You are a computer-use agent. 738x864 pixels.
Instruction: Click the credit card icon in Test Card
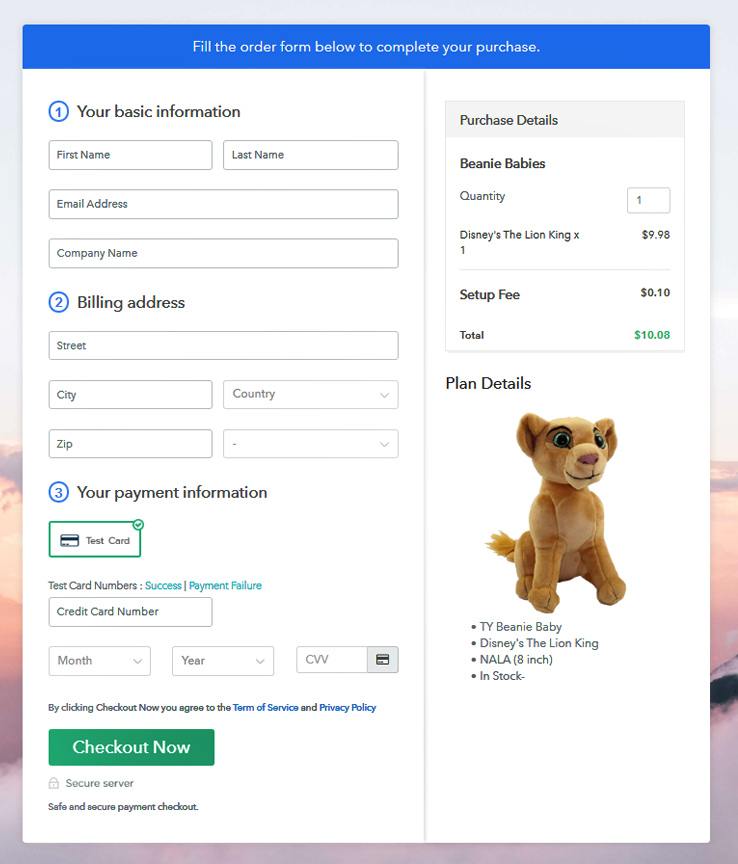69,541
